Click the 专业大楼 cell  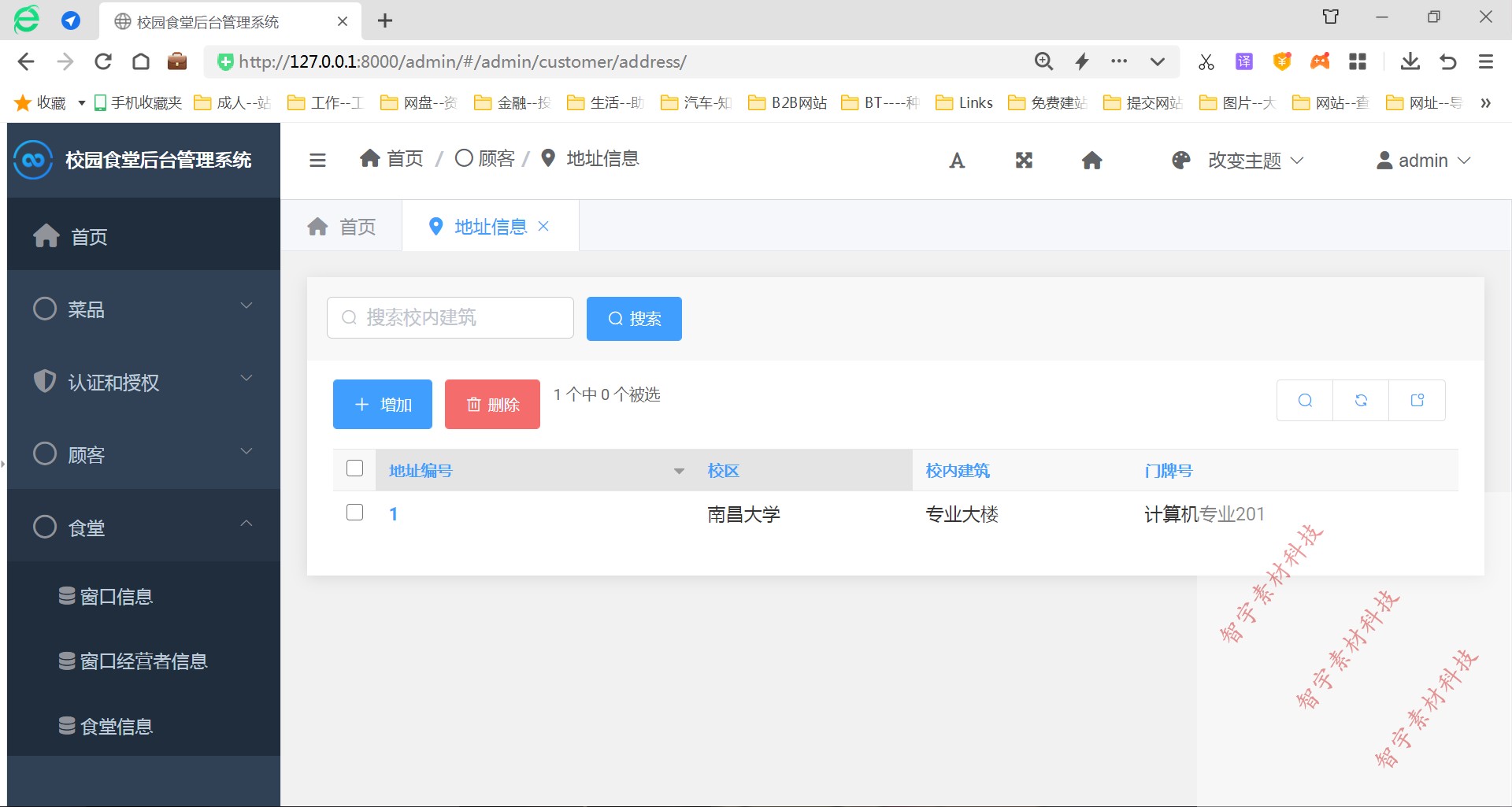[962, 515]
